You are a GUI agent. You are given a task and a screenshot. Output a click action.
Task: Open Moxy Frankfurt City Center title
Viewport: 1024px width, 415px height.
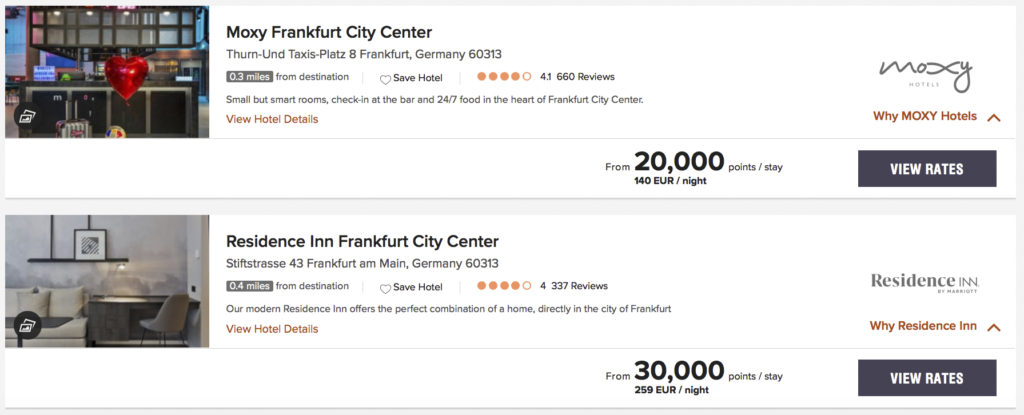click(329, 32)
